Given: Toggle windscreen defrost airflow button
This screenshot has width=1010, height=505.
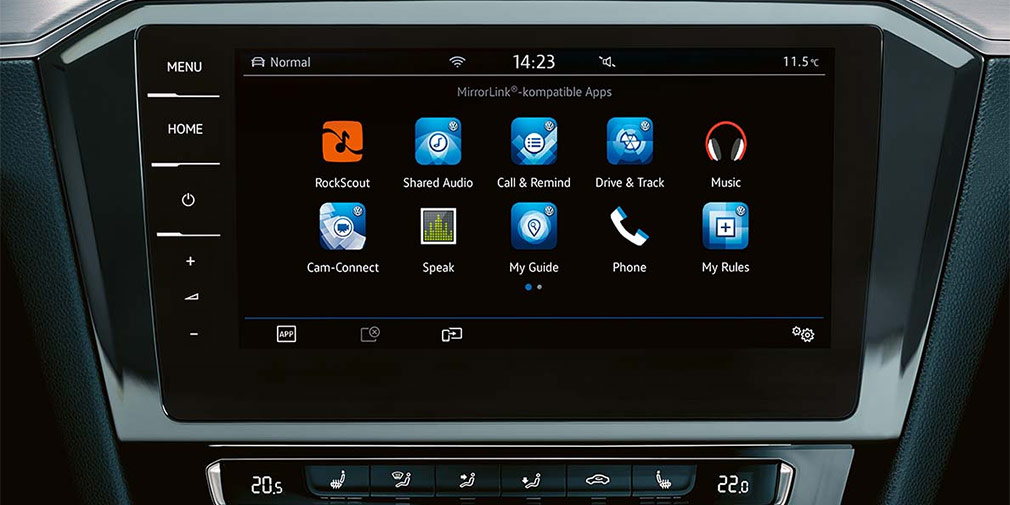Looking at the screenshot, I should (x=402, y=481).
